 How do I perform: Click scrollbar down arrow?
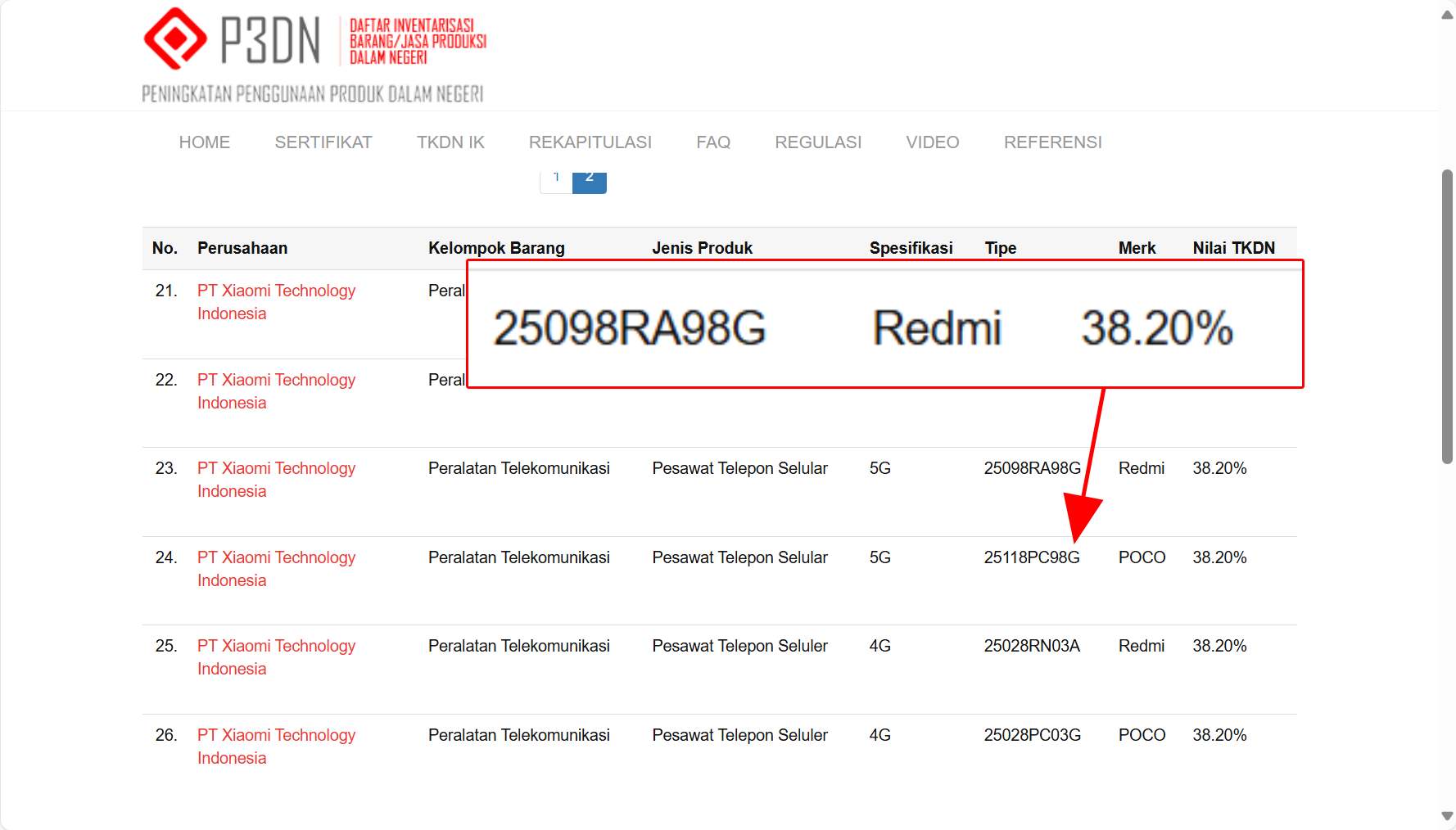[1447, 816]
